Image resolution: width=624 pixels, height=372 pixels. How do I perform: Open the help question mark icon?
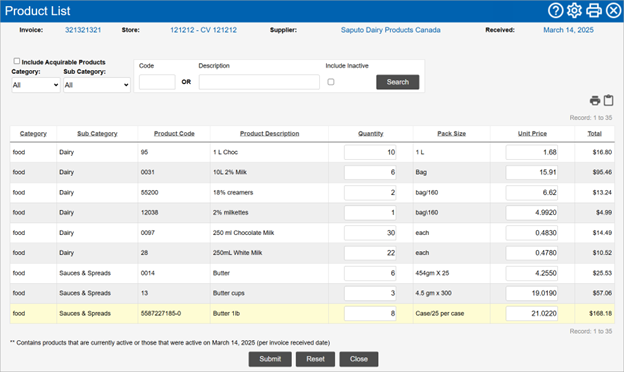pyautogui.click(x=556, y=10)
